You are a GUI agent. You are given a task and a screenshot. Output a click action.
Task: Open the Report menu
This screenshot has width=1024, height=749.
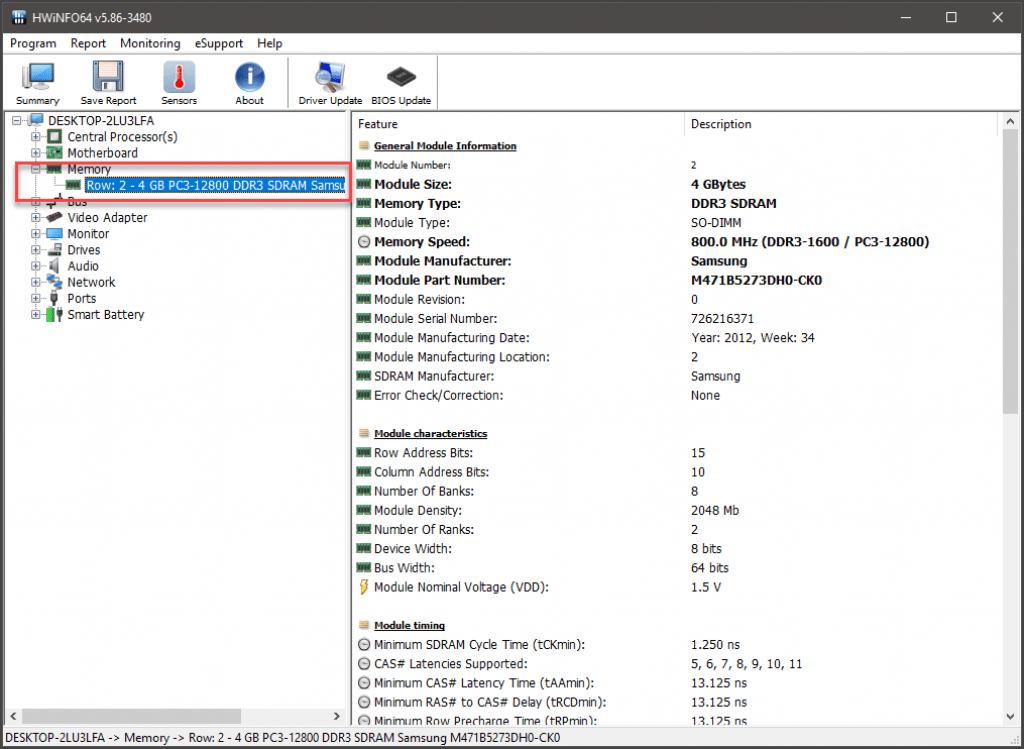88,43
